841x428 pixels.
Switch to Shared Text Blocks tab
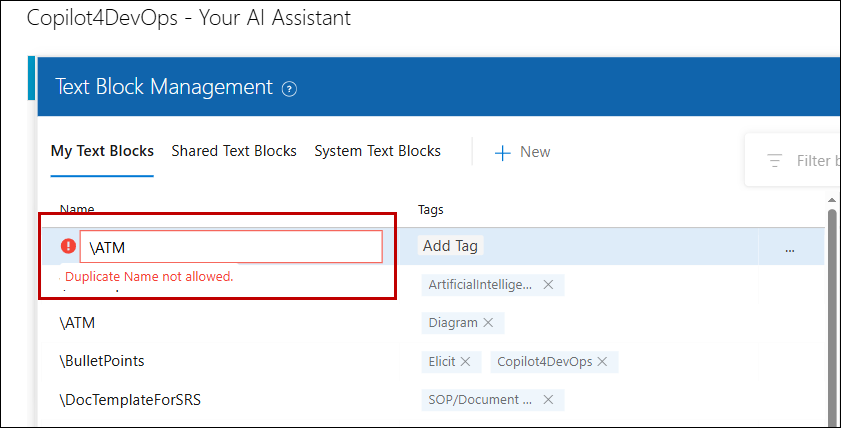(x=234, y=151)
